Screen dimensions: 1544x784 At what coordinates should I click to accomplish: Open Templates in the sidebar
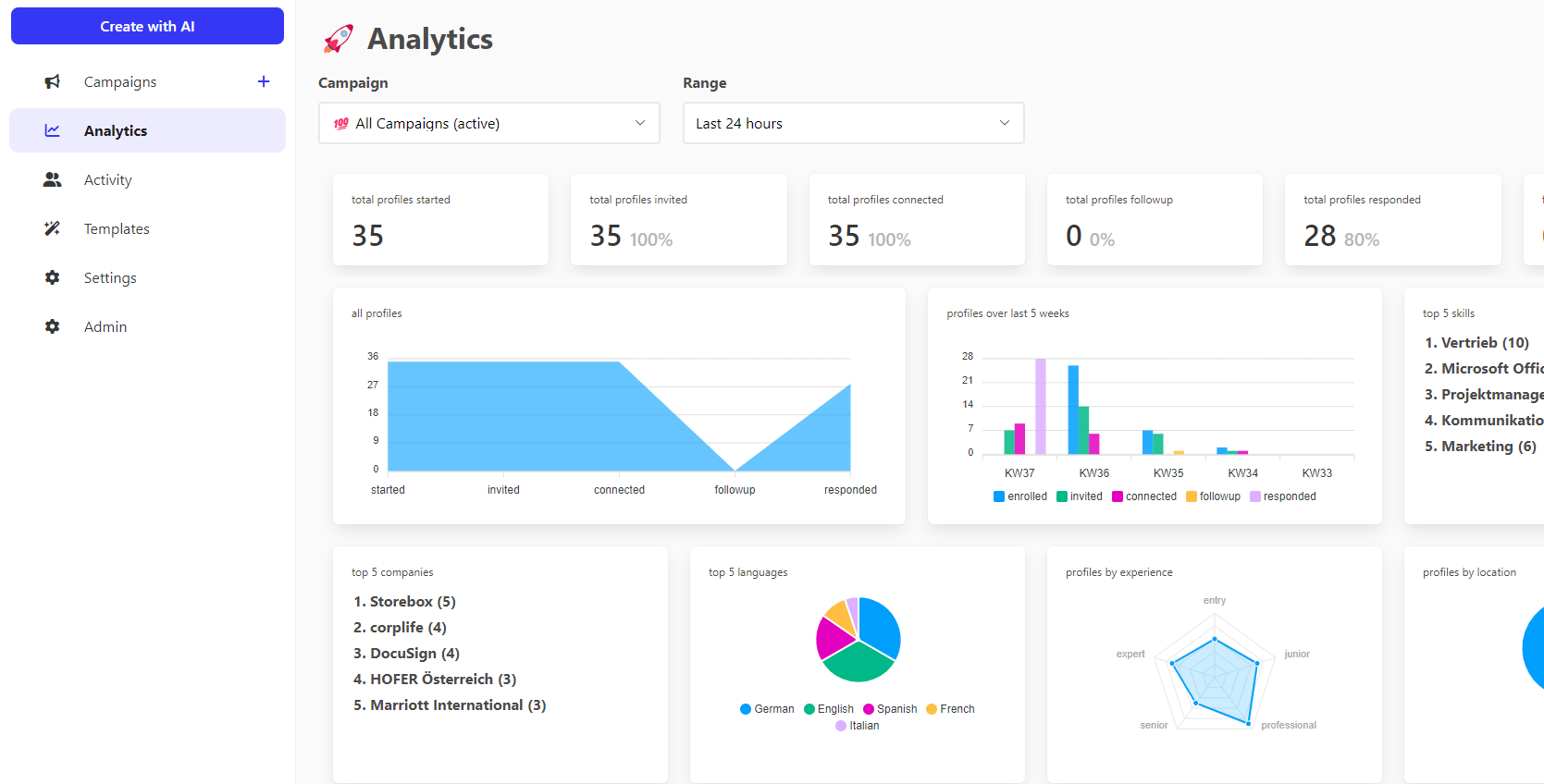[x=148, y=228]
